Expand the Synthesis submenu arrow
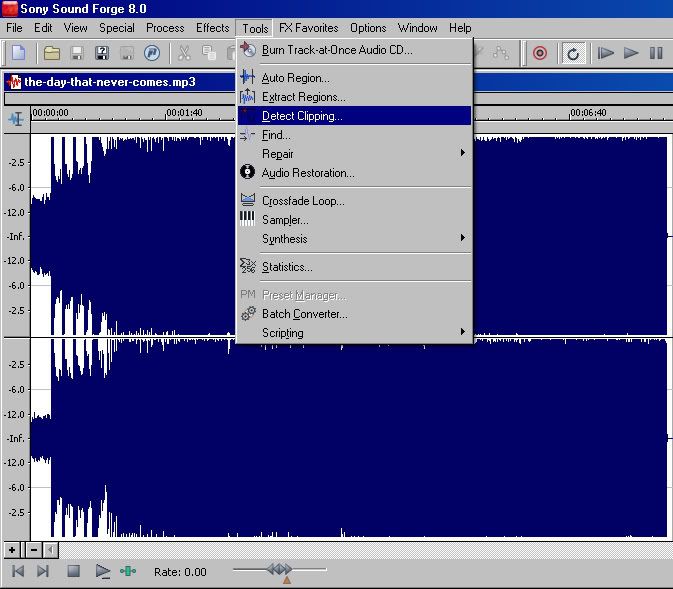 (462, 238)
